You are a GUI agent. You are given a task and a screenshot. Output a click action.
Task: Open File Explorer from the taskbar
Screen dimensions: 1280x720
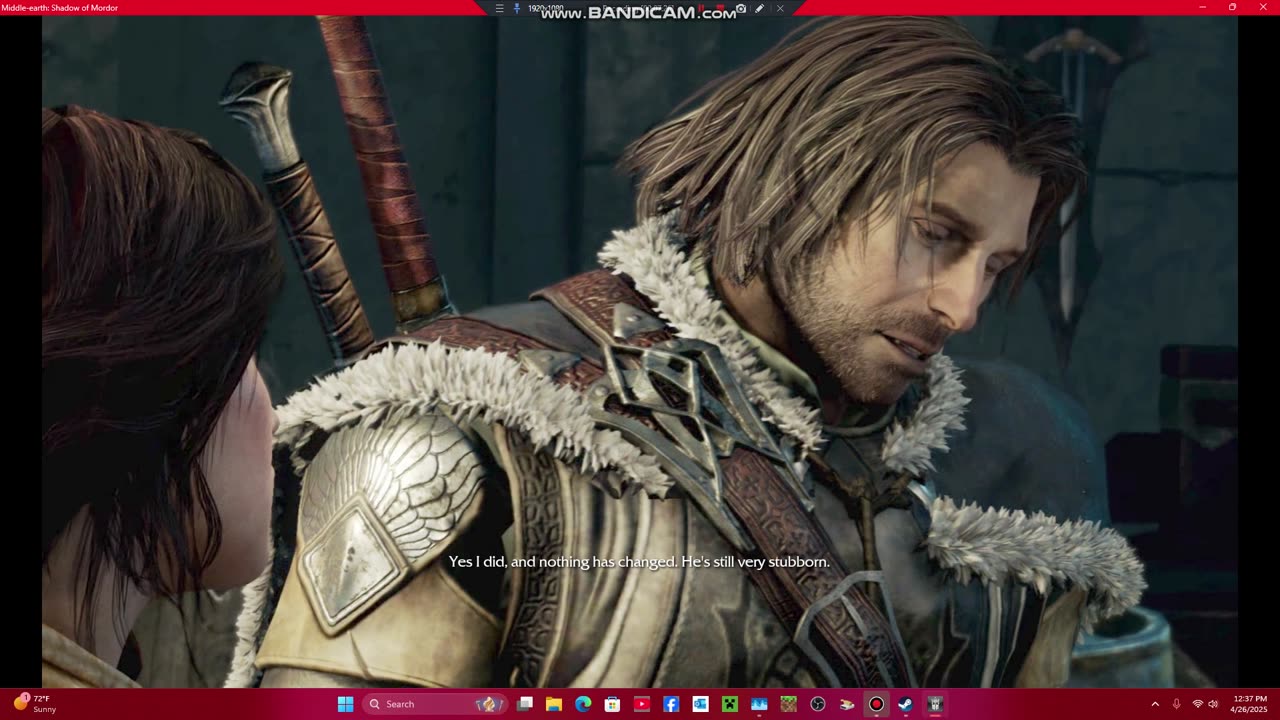[554, 704]
